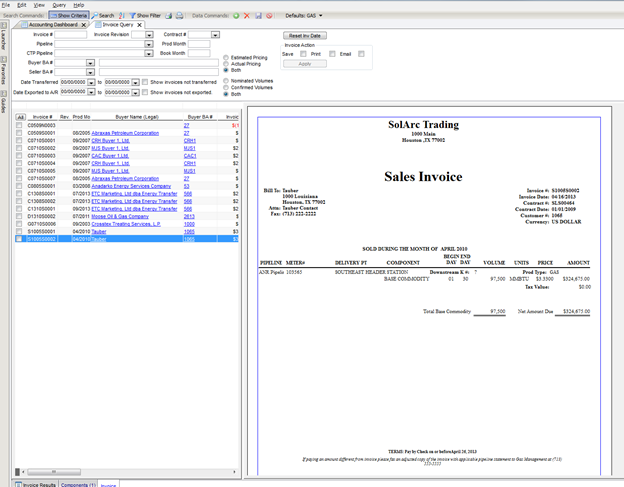Click the green add data command icon
Viewport: 624px width, 487px height.
(x=236, y=16)
